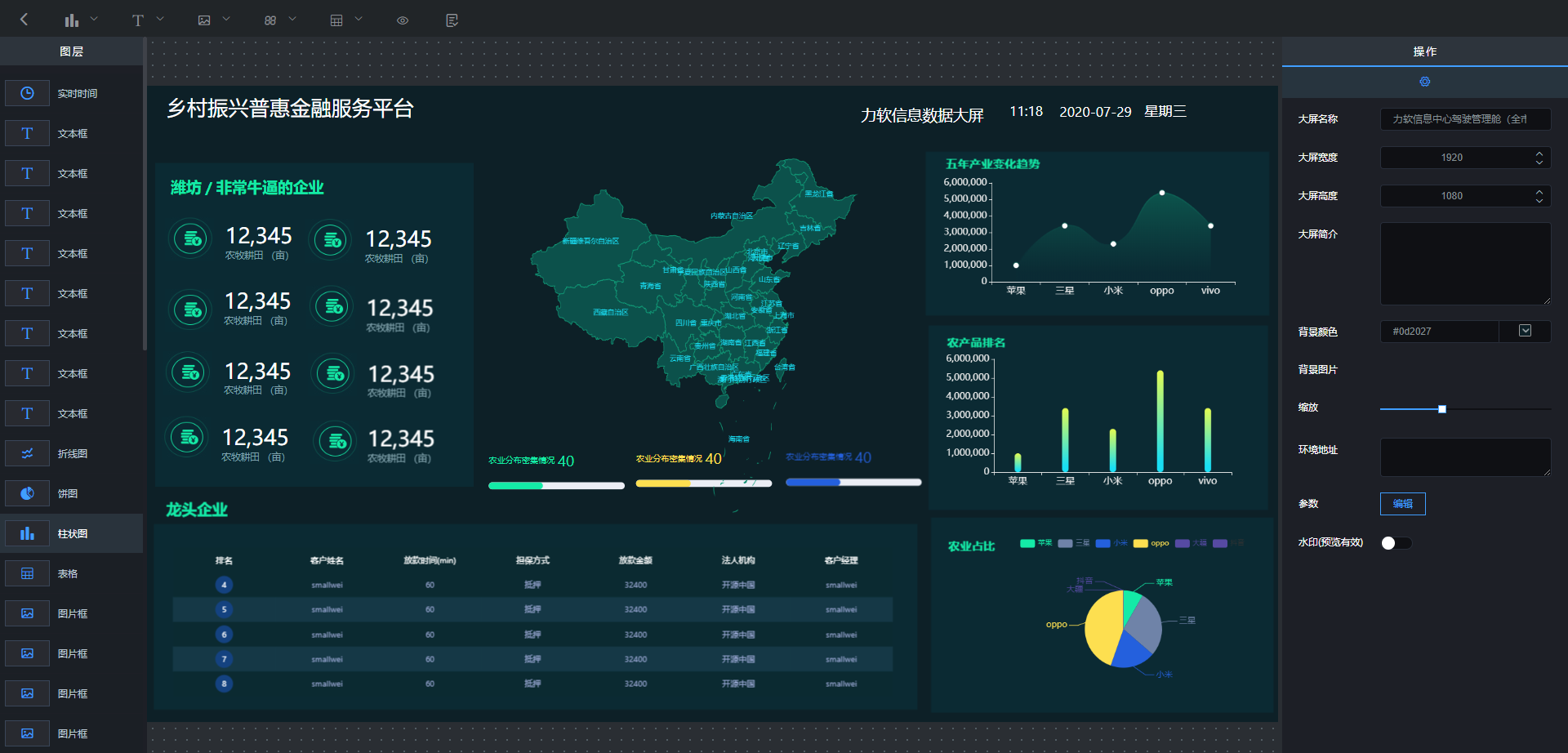
Task: Click the save document icon in the toolbar
Action: [452, 20]
